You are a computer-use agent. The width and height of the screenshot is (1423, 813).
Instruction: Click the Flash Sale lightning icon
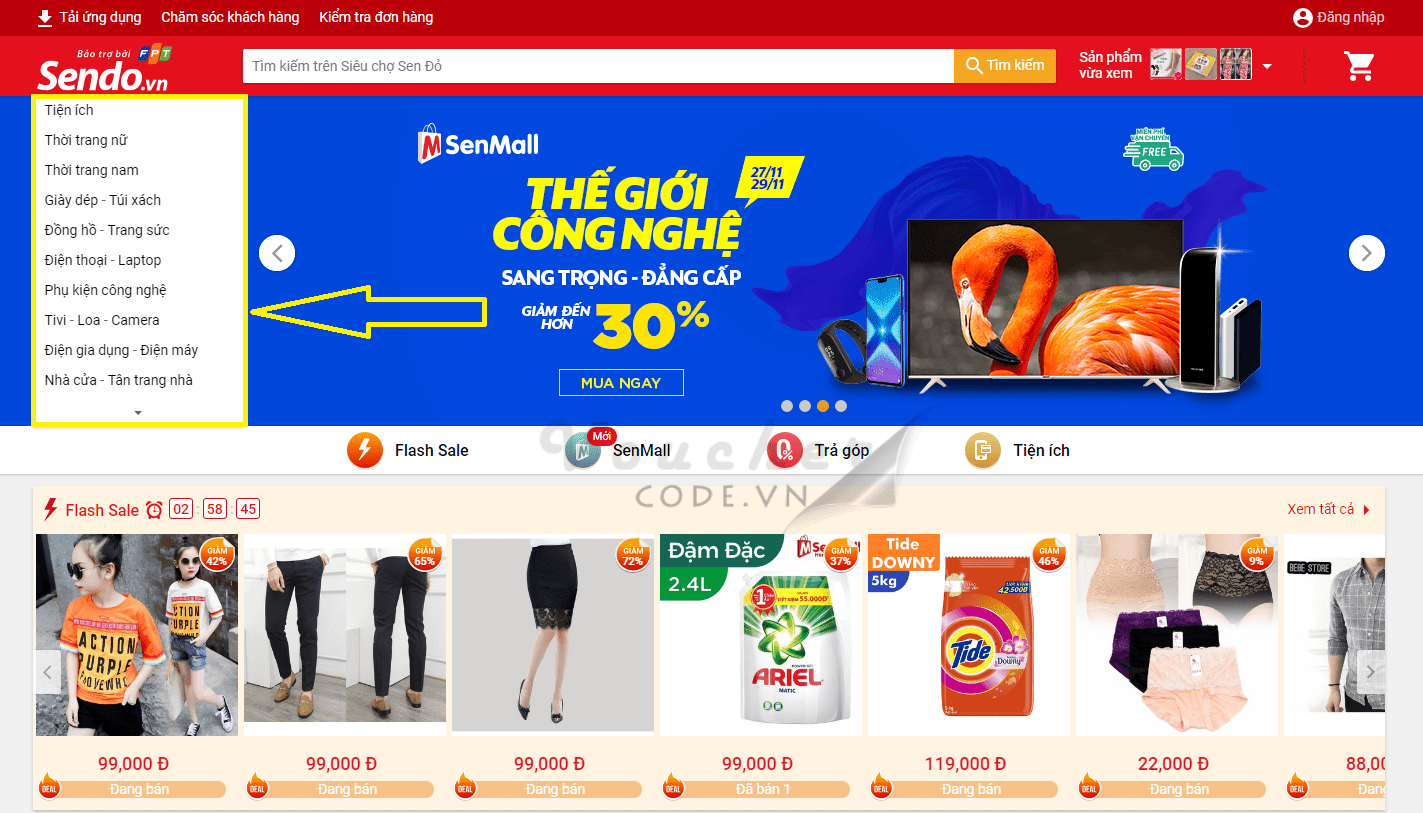point(365,450)
